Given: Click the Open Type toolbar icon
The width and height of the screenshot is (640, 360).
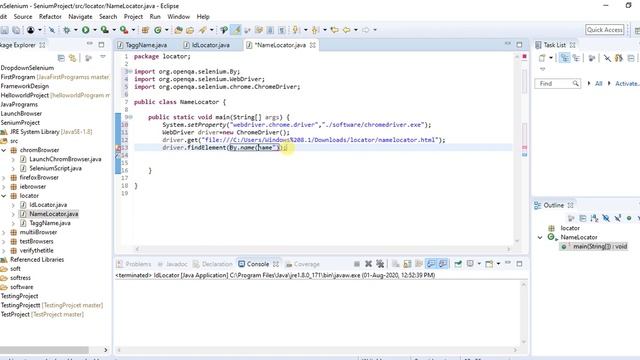Looking at the screenshot, I should [178, 30].
